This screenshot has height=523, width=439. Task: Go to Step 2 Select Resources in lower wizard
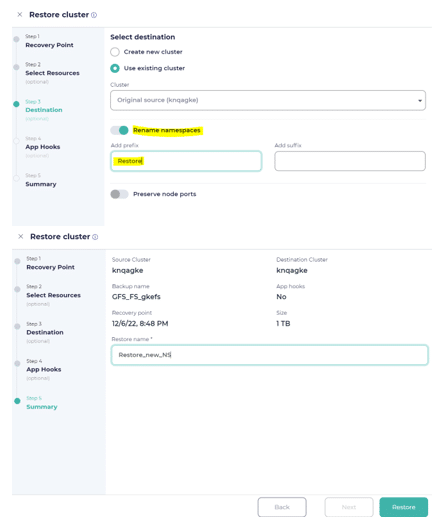click(x=53, y=295)
